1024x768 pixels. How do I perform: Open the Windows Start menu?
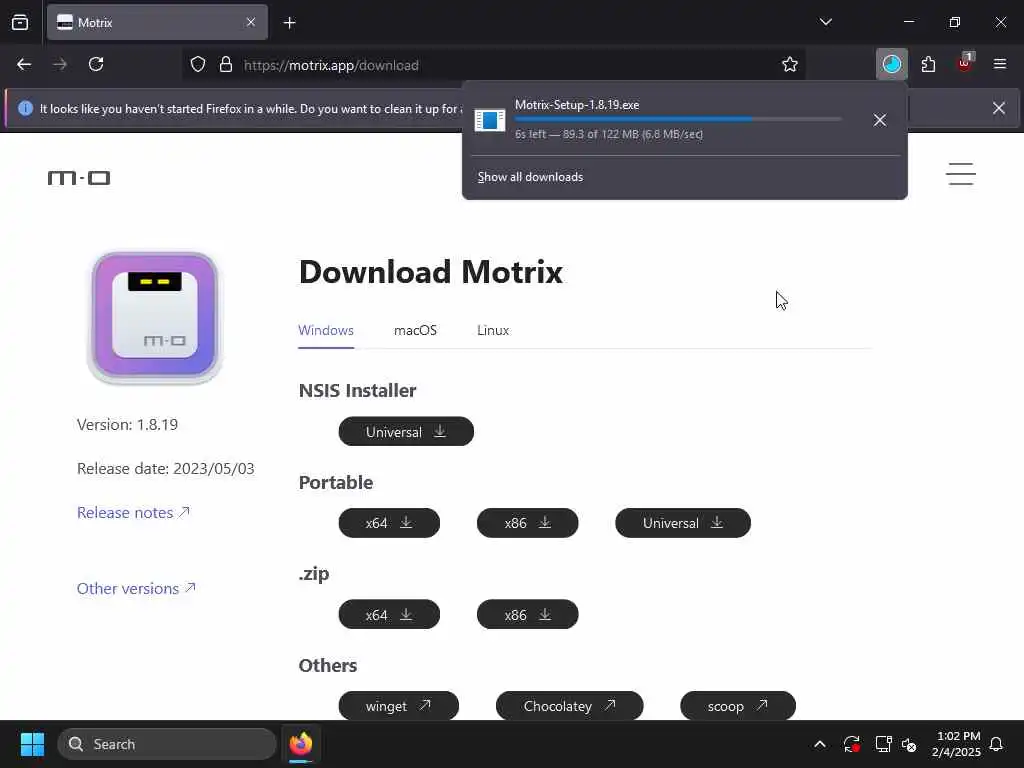(x=32, y=744)
